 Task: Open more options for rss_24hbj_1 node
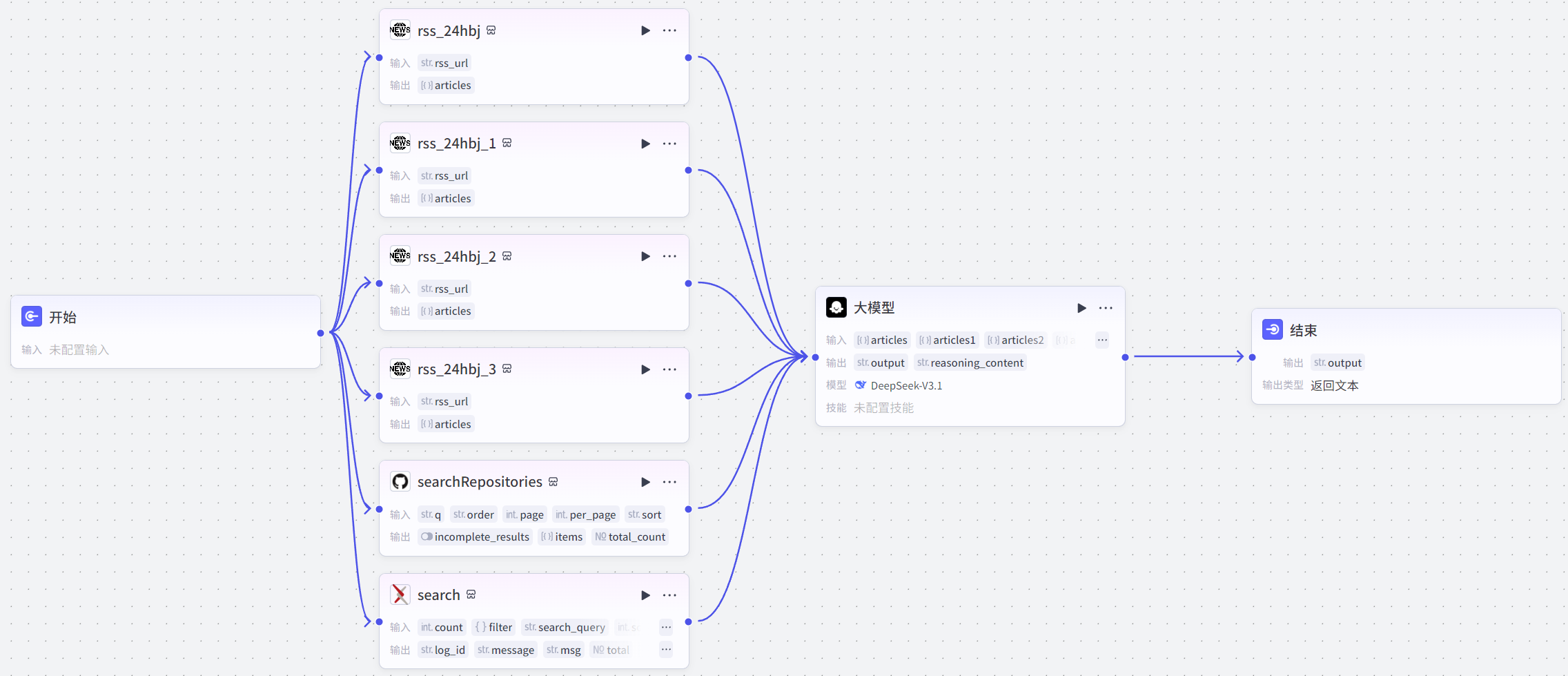click(669, 144)
